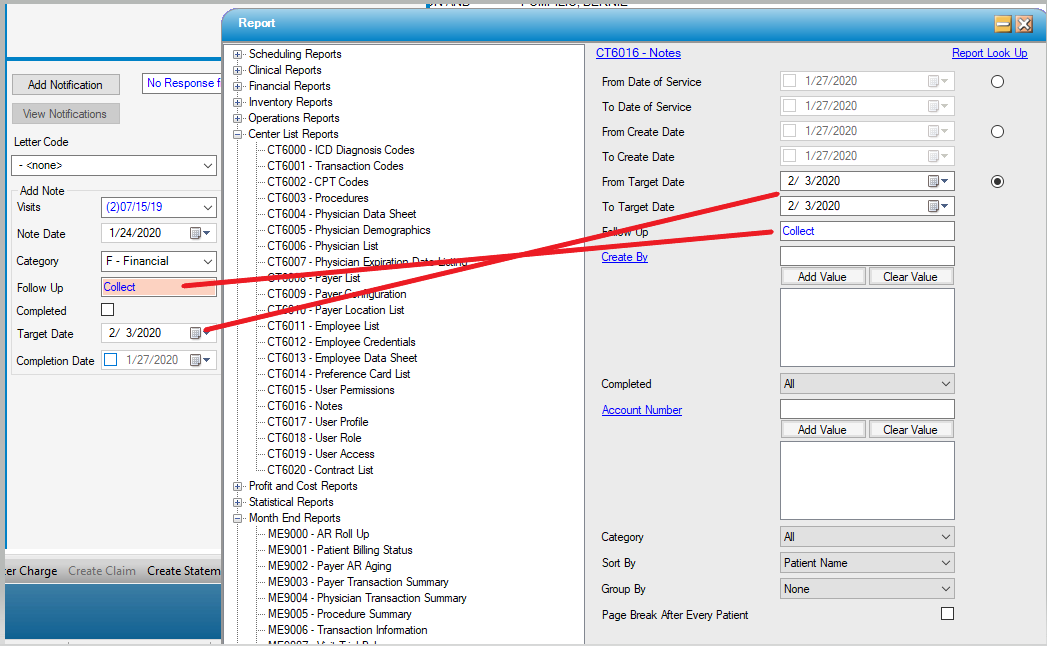Check the Completed checkbox in Add Note

click(108, 311)
